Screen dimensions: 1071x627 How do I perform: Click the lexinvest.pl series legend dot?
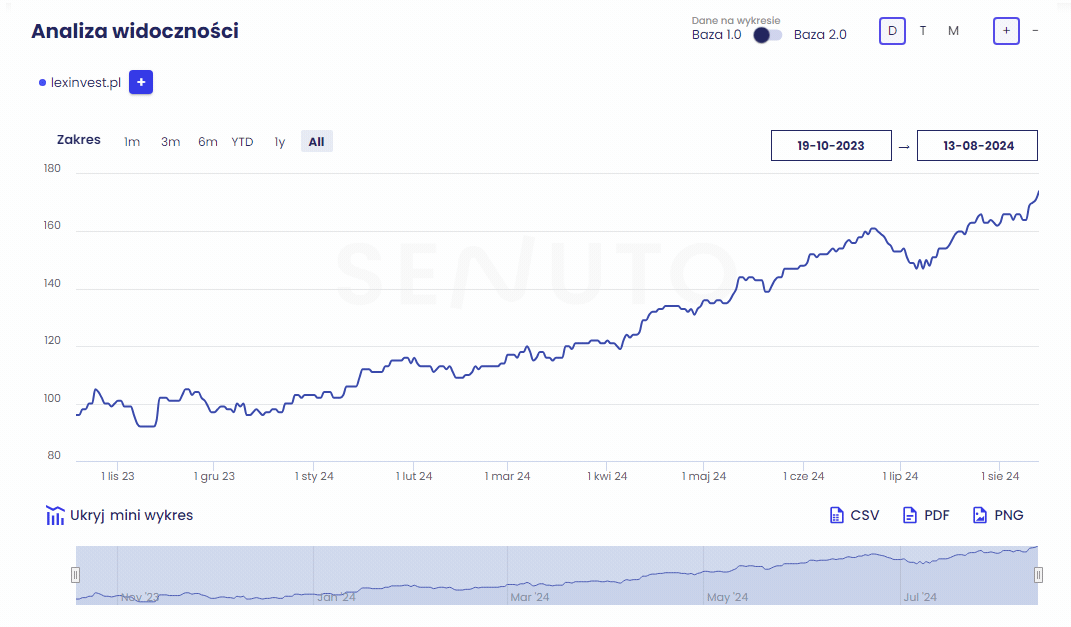[42, 83]
